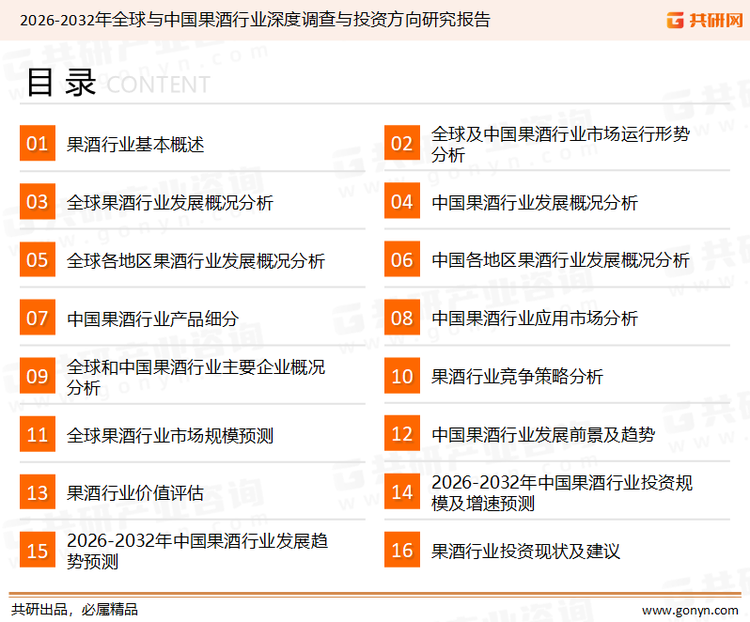Click the orange 08 number box
This screenshot has height=622, width=750.
click(x=402, y=318)
